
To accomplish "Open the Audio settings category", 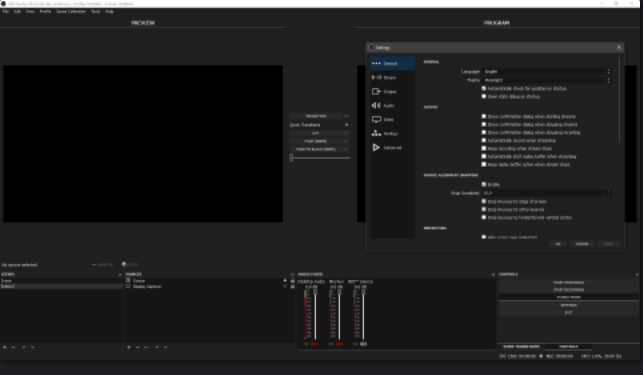I will tap(392, 105).
